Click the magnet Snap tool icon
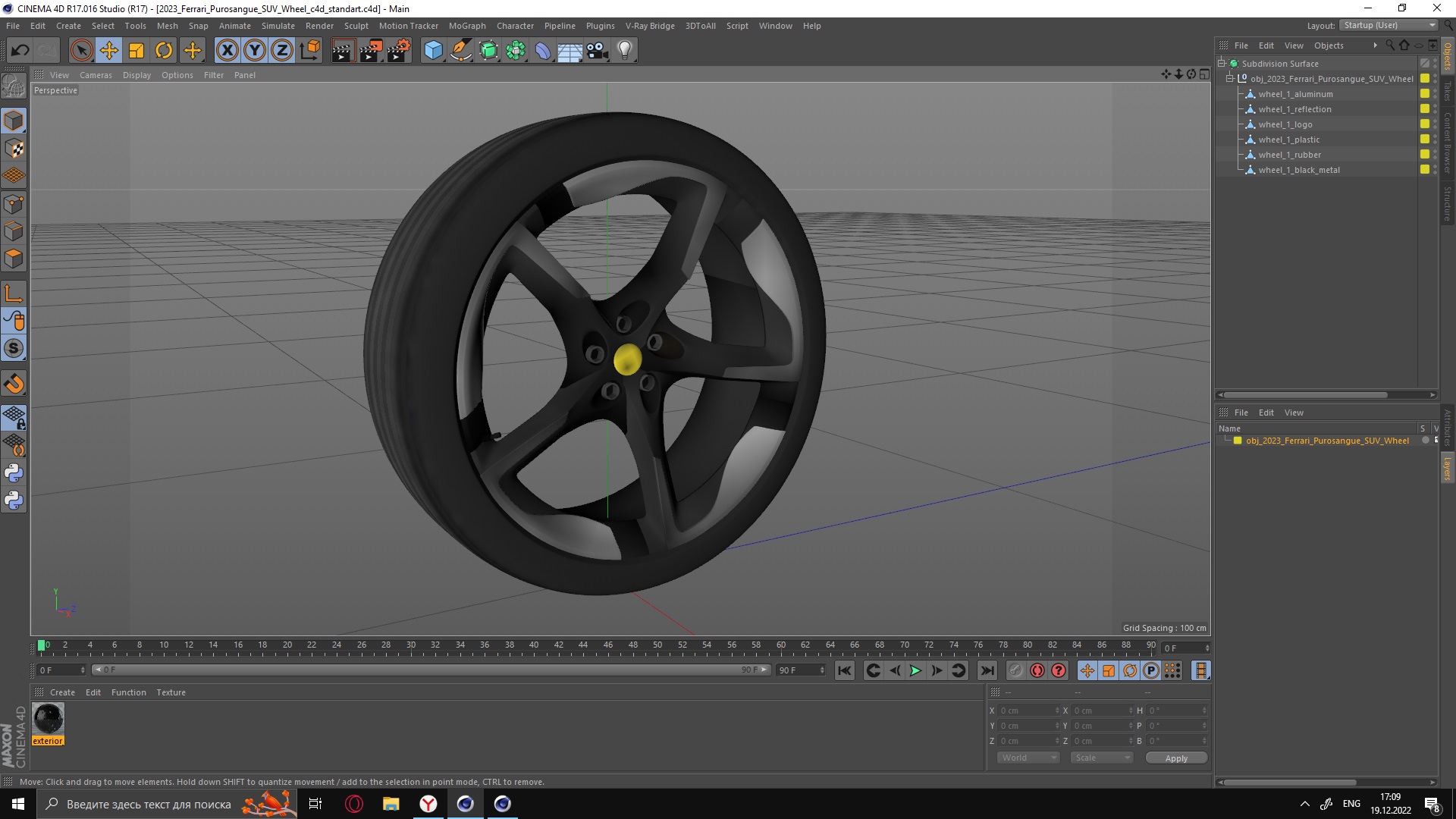The width and height of the screenshot is (1456, 819). point(14,384)
